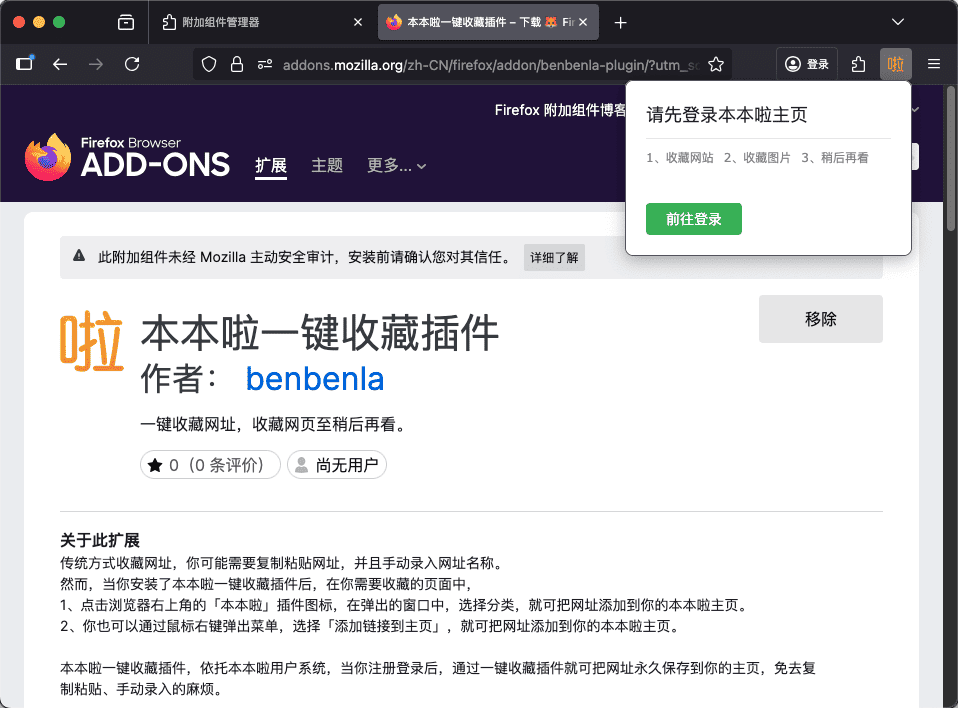958x708 pixels.
Task: Click the 移除 button
Action: pyautogui.click(x=820, y=319)
